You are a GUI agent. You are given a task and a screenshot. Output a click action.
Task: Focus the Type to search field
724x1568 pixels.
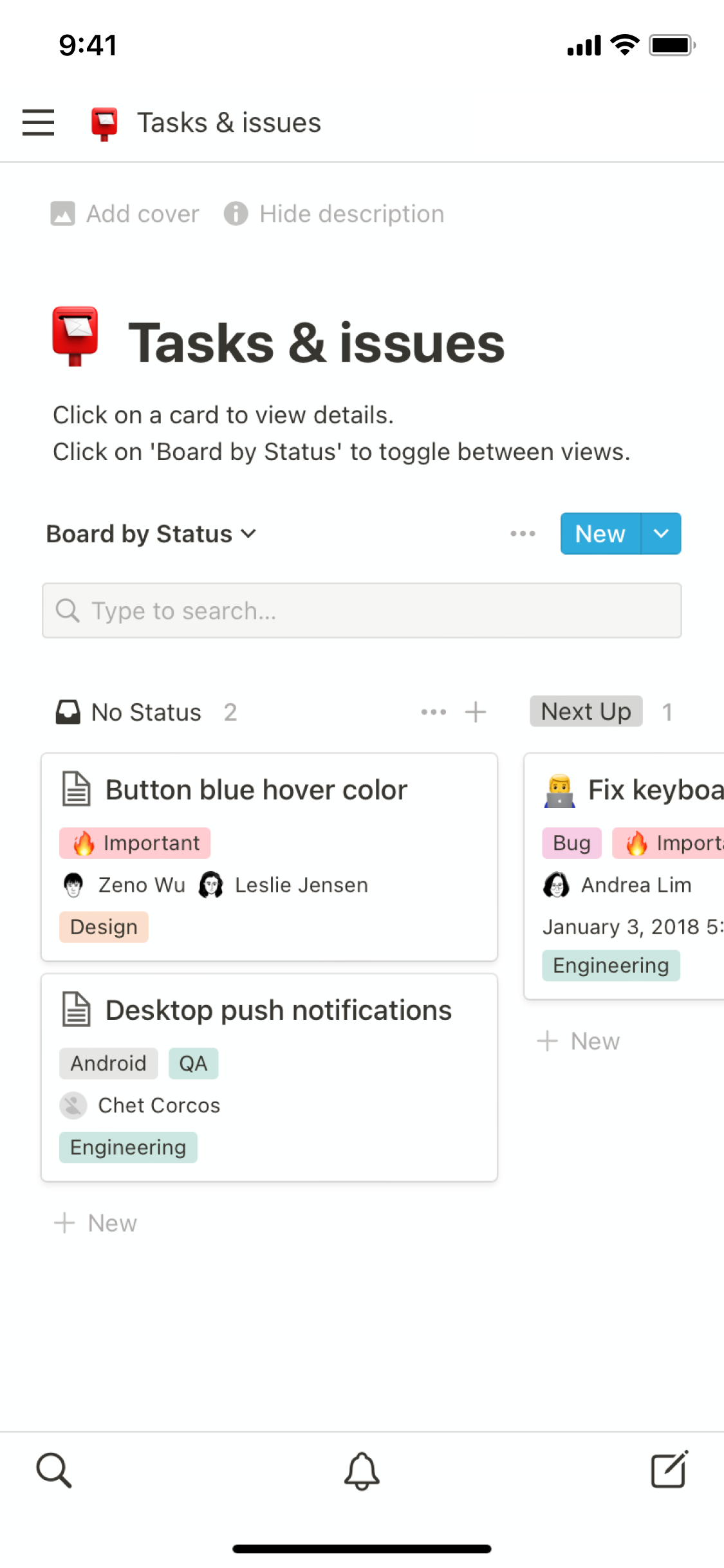pyautogui.click(x=362, y=611)
